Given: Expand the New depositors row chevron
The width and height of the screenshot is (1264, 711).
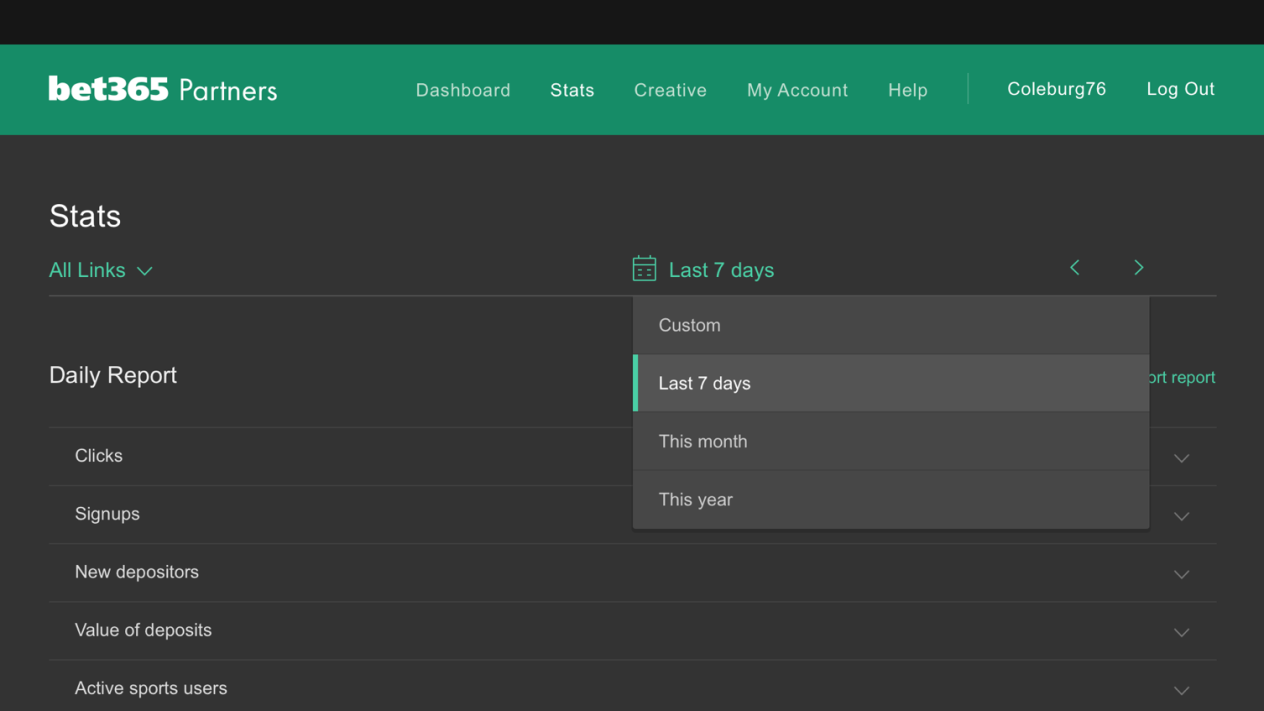Looking at the screenshot, I should point(1181,574).
